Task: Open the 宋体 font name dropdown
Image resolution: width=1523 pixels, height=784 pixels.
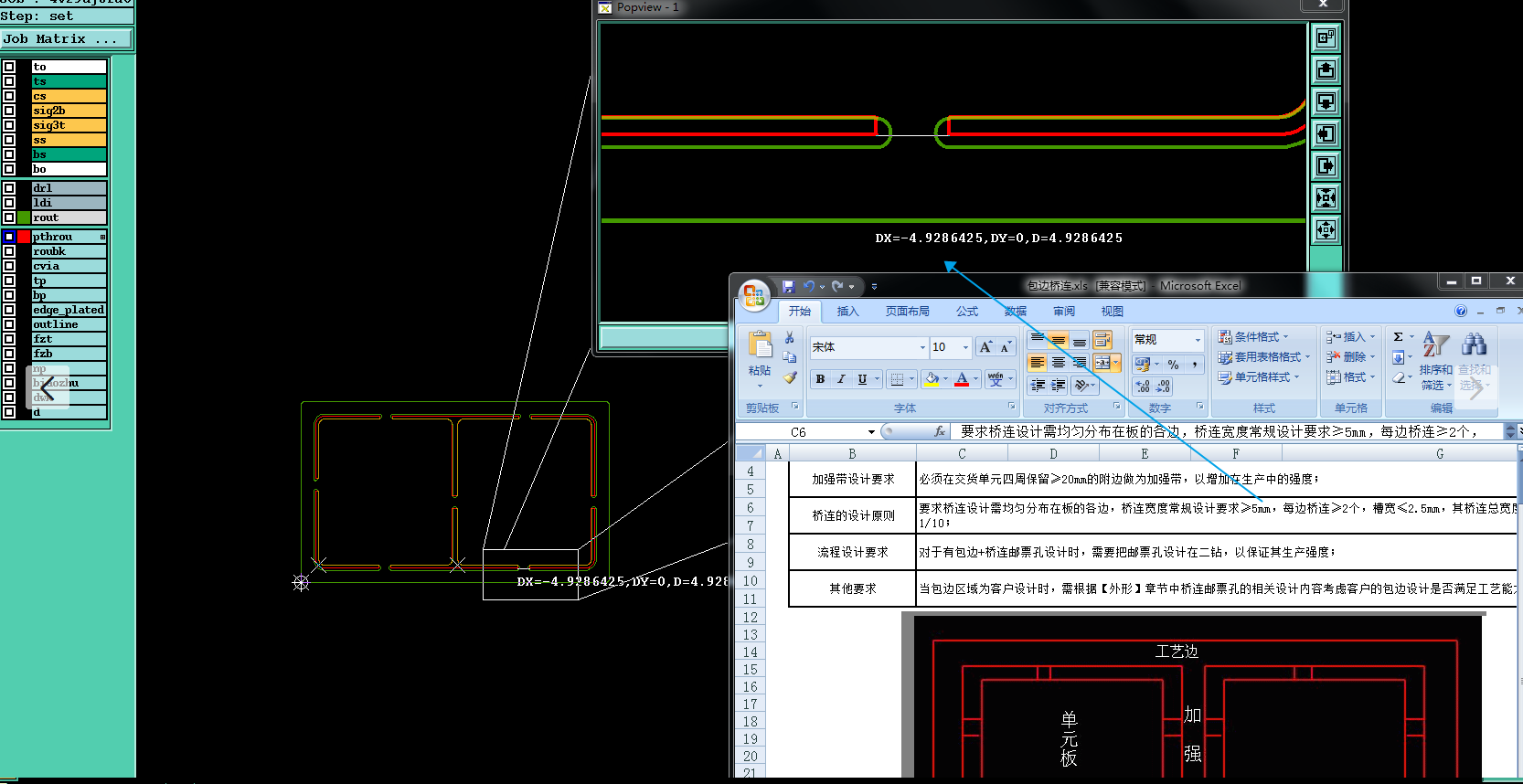Action: coord(922,347)
